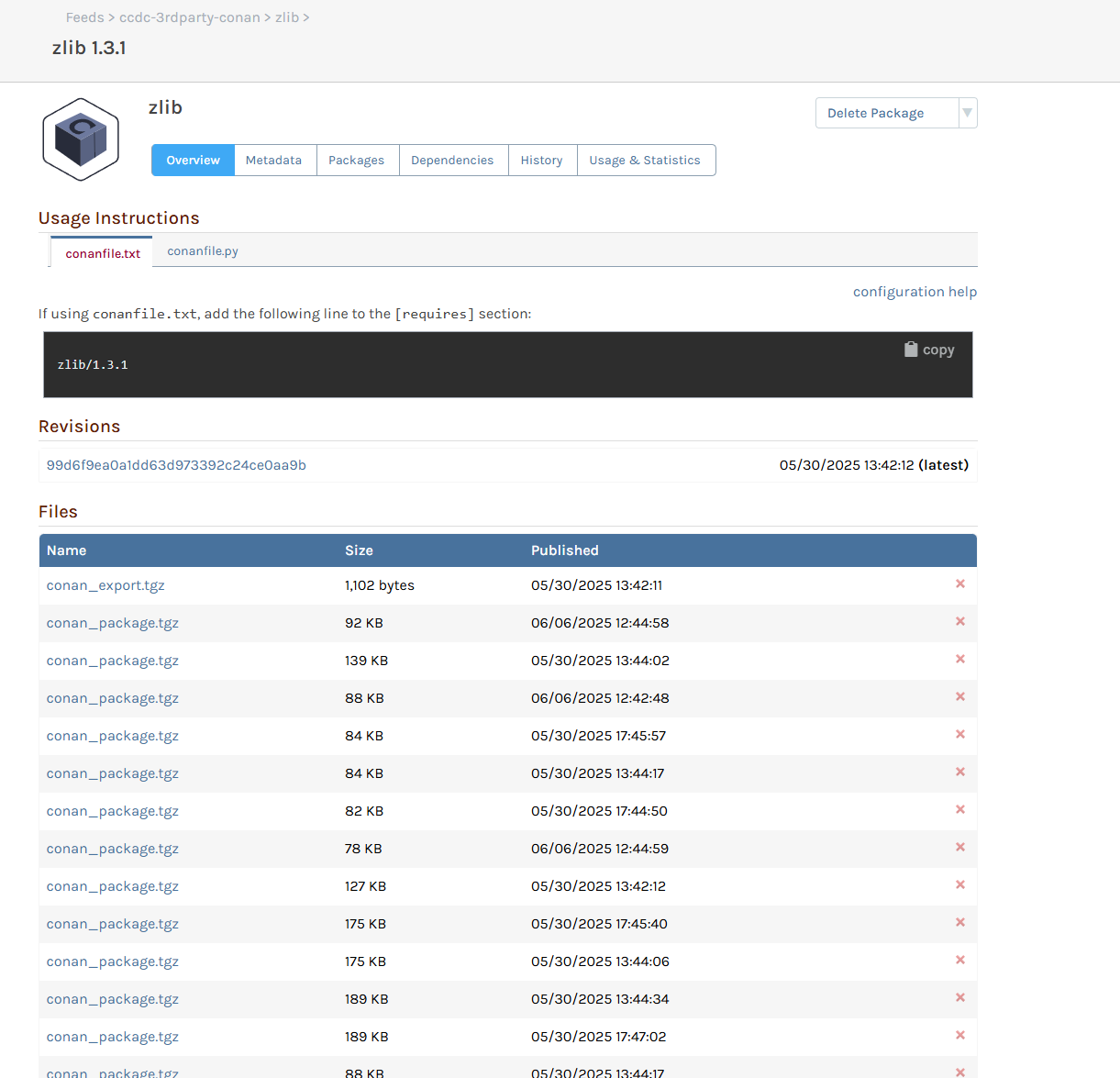
Task: Delete the 78 KB package file
Action: tap(959, 848)
